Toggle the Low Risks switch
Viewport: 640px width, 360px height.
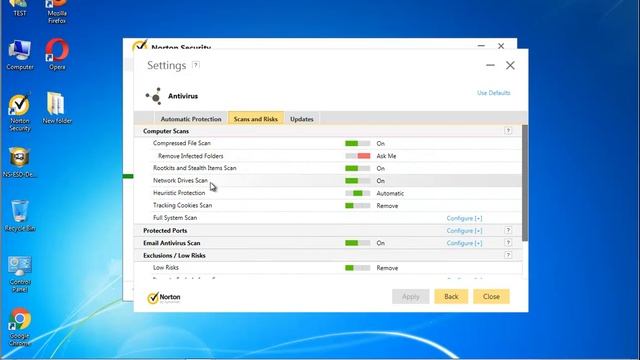point(358,268)
